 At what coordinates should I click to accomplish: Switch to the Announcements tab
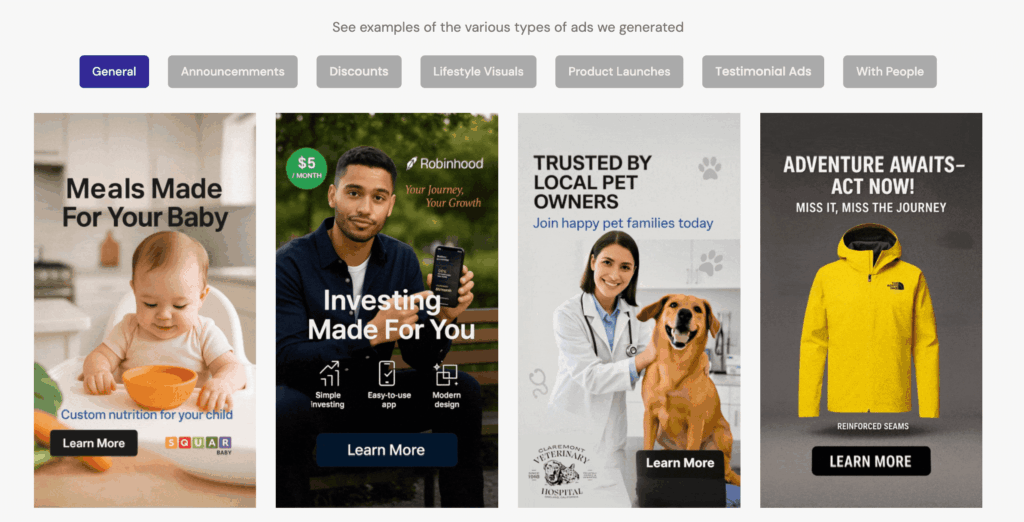232,71
